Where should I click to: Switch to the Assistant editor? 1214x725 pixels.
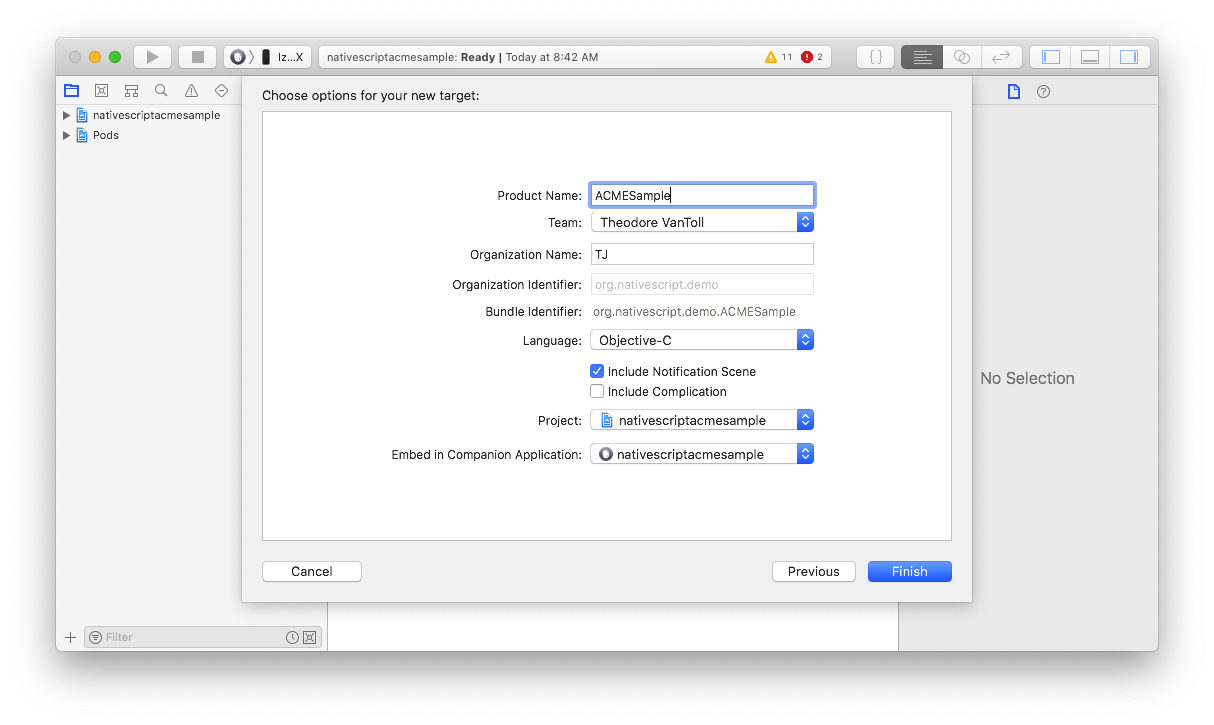click(962, 57)
